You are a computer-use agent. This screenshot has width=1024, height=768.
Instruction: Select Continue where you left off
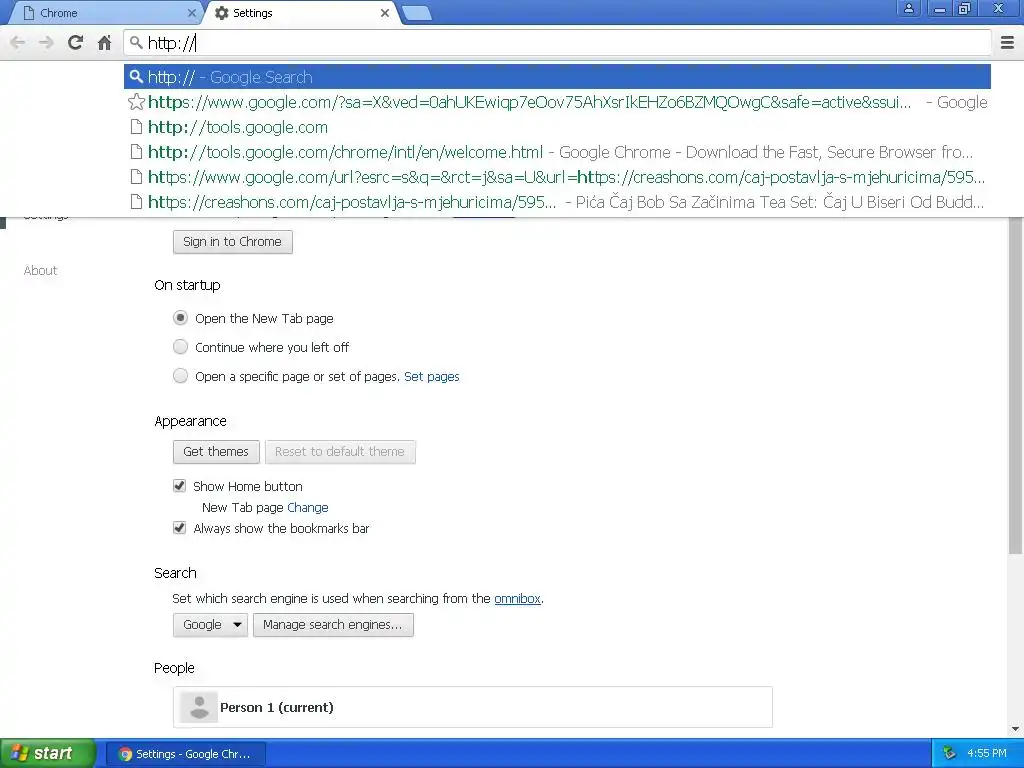pyautogui.click(x=180, y=347)
